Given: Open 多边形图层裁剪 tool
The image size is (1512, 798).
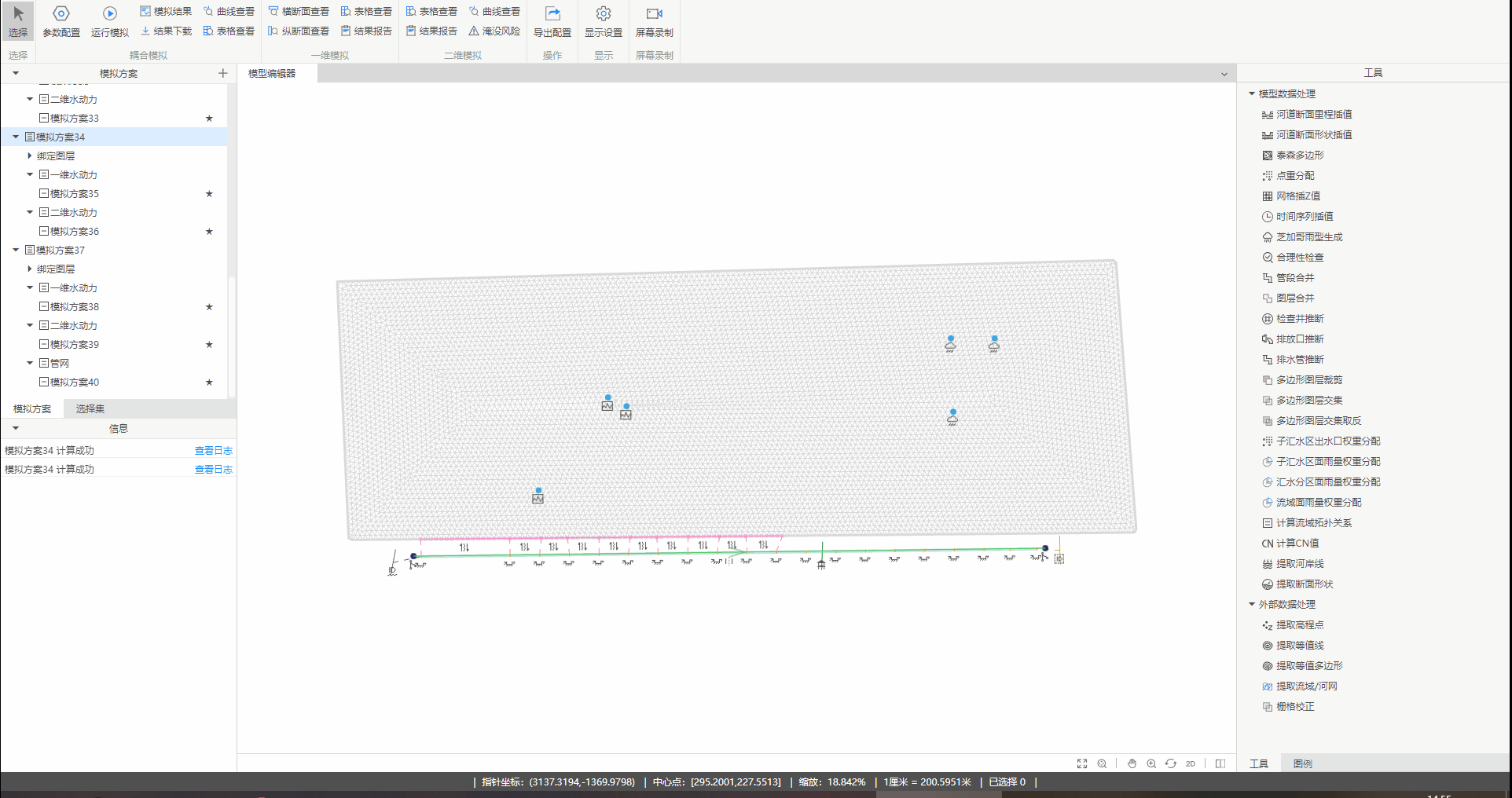Looking at the screenshot, I should click(x=1302, y=379).
